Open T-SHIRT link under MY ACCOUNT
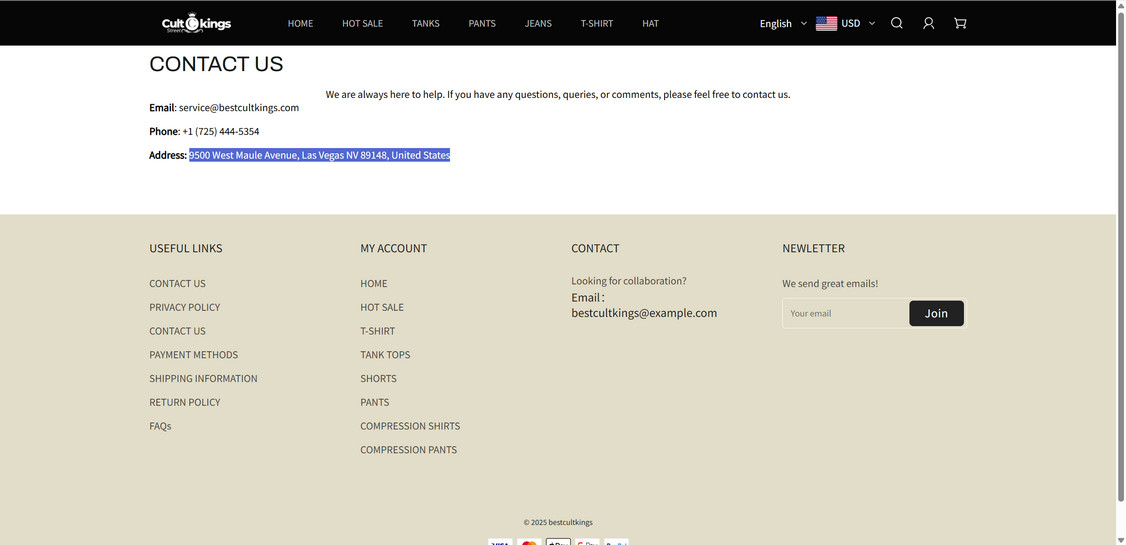Image resolution: width=1126 pixels, height=545 pixels. [378, 331]
